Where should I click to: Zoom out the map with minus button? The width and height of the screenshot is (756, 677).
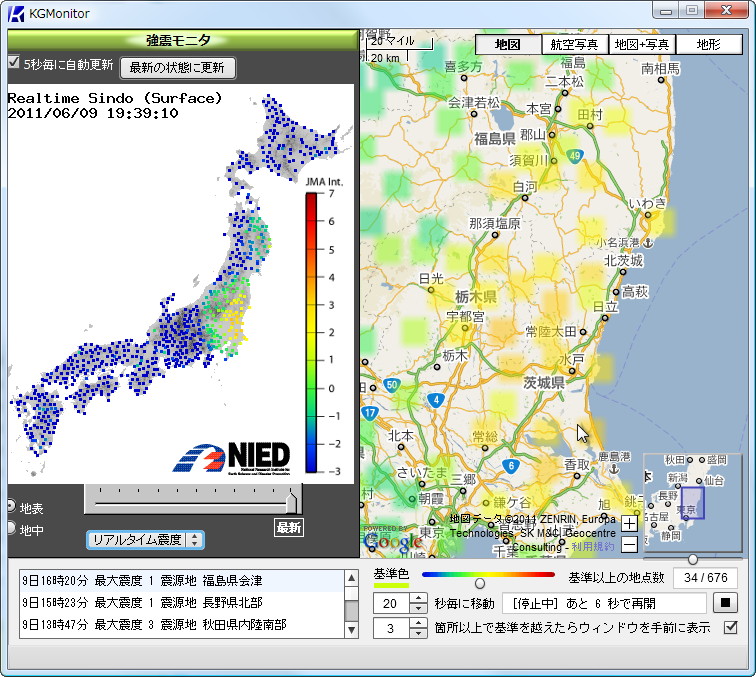click(x=629, y=545)
